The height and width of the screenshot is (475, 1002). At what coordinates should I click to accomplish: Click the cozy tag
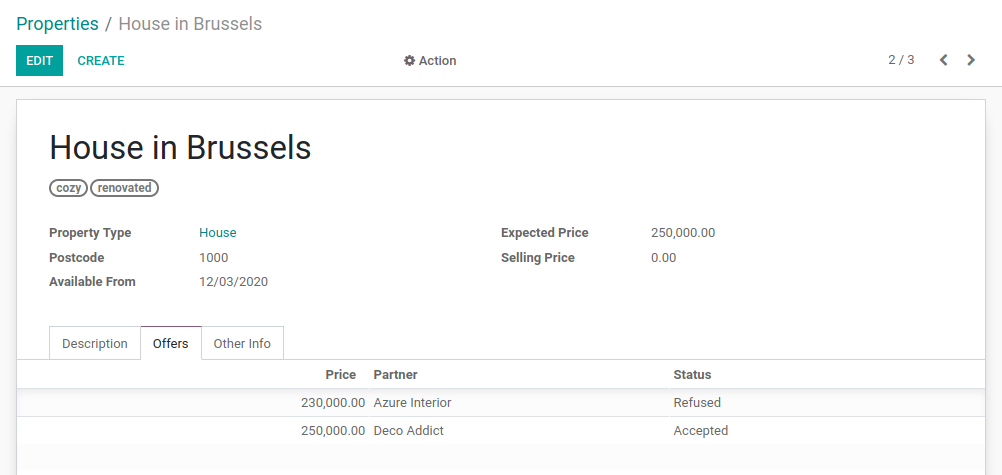(x=69, y=188)
